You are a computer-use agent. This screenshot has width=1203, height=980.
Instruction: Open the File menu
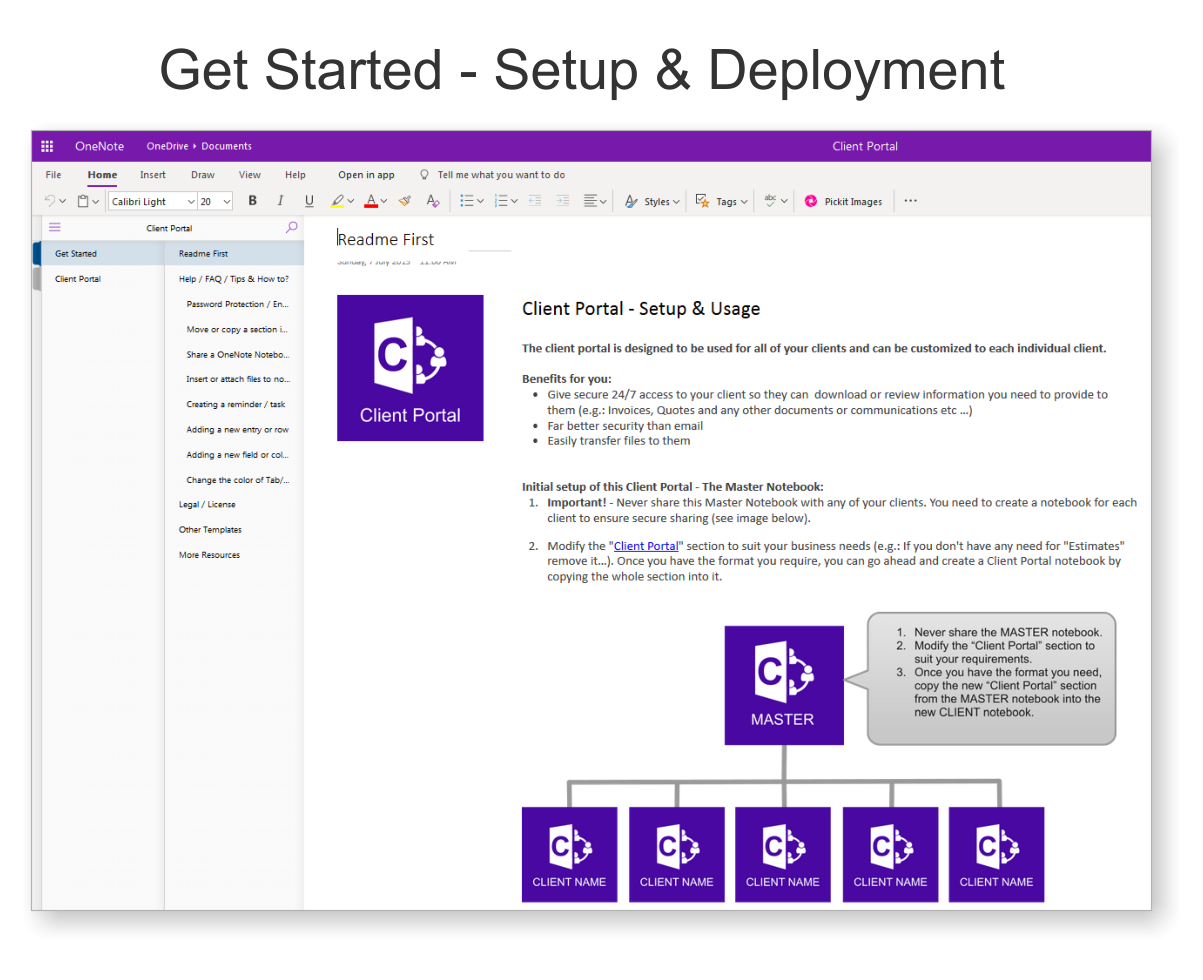pyautogui.click(x=53, y=175)
